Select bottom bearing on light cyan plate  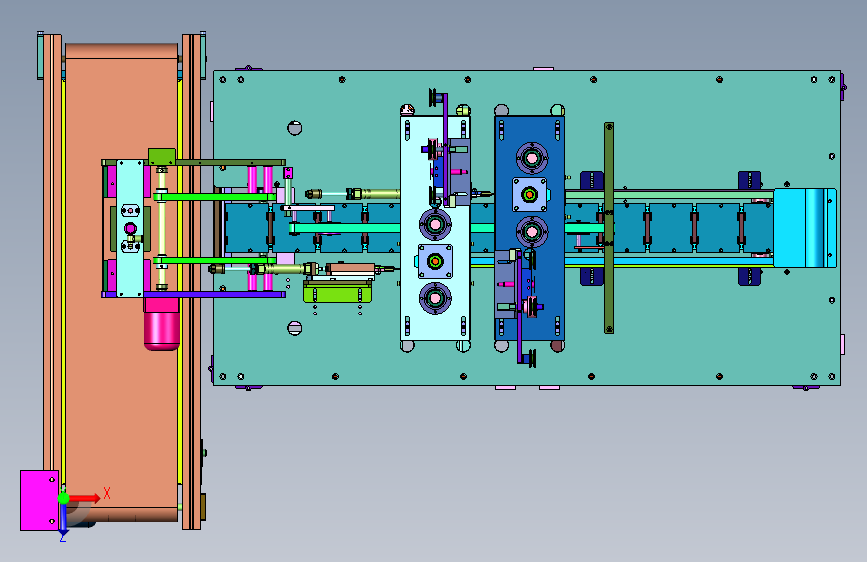click(435, 298)
